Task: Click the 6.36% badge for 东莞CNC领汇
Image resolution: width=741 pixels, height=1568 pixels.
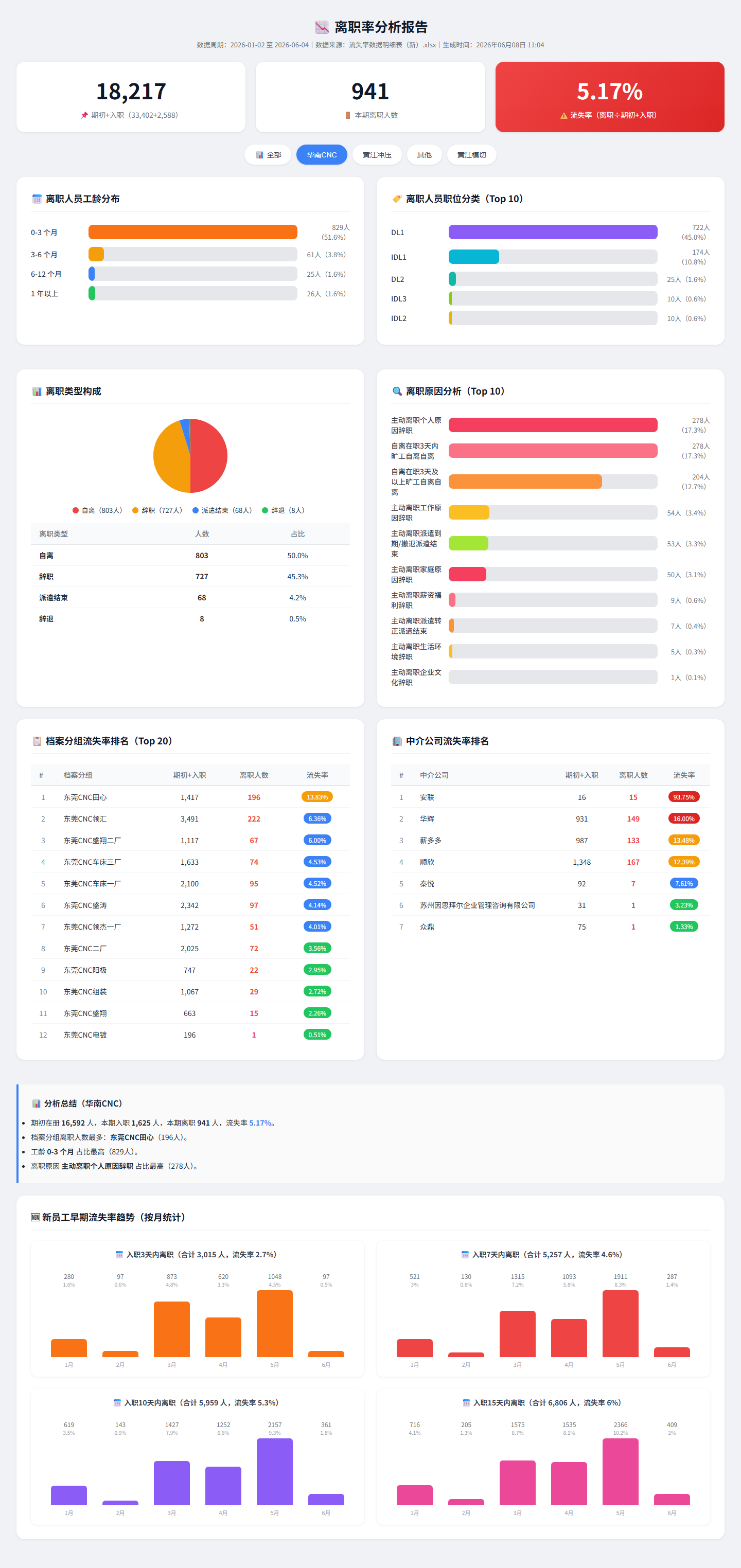Action: click(x=317, y=818)
